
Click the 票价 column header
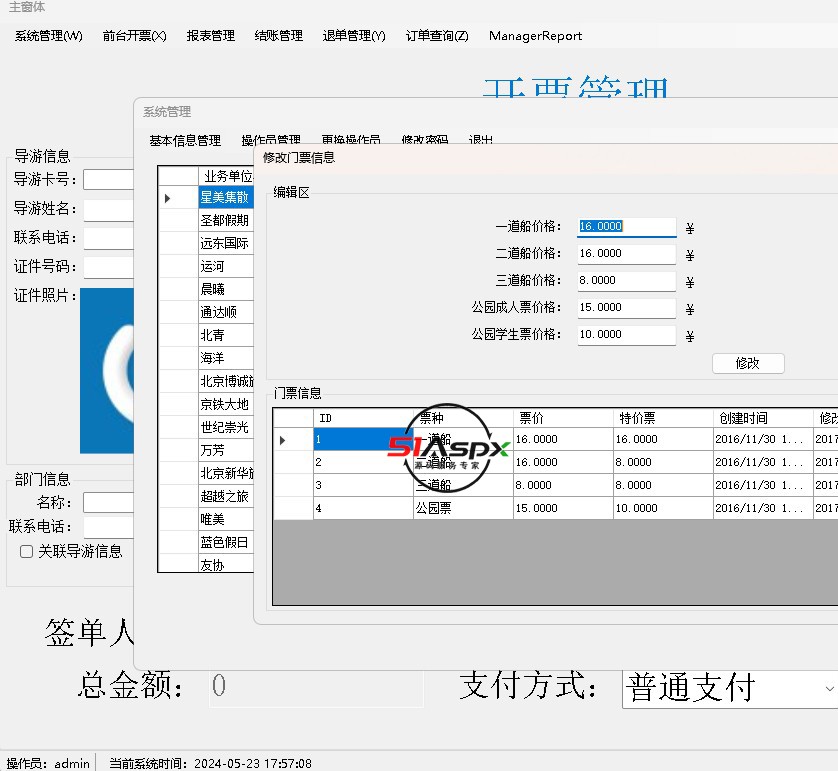click(x=563, y=418)
